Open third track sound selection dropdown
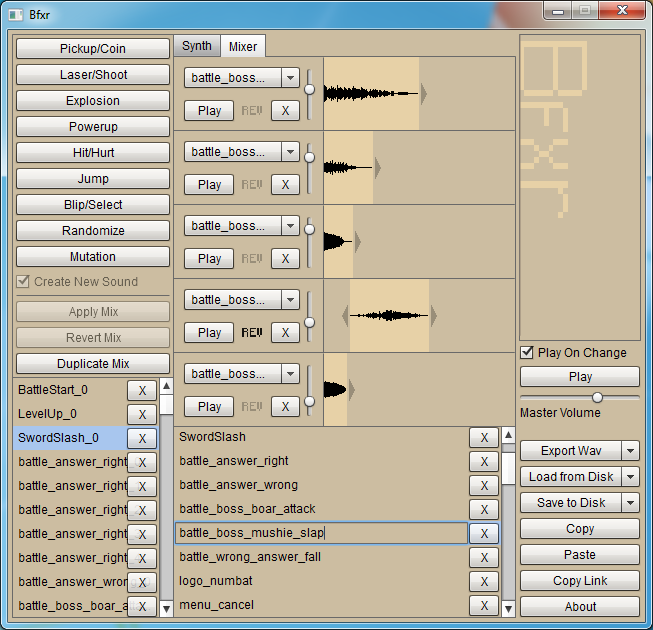This screenshot has height=630, width=653. 290,226
